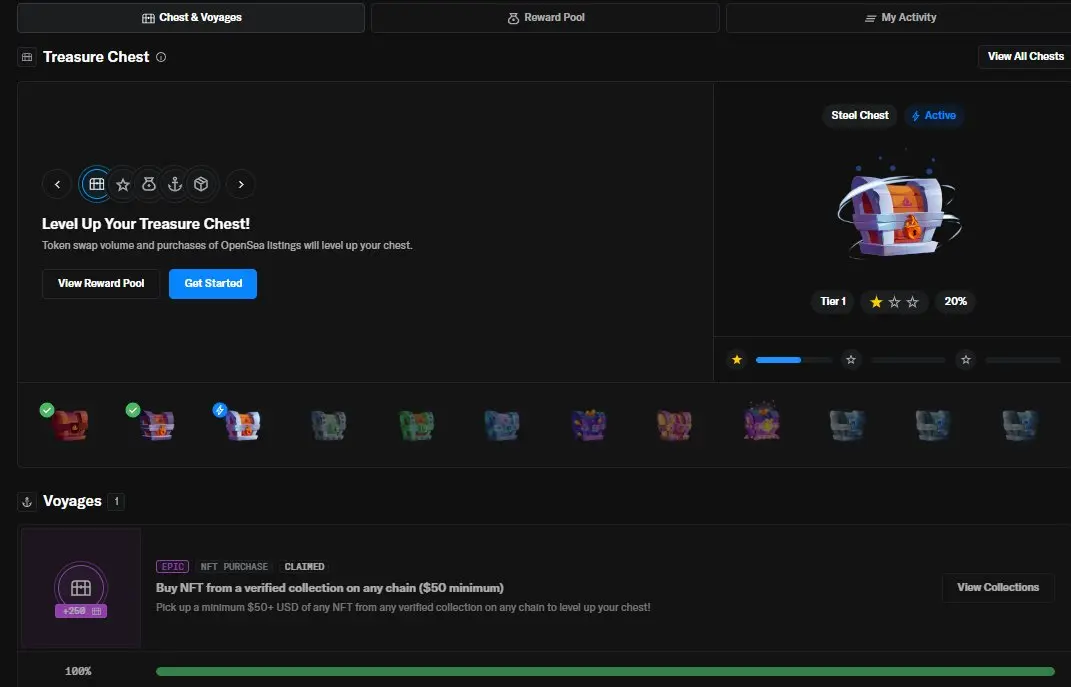1071x687 pixels.
Task: Click the voyage chest reward circle icon
Action: tap(81, 586)
